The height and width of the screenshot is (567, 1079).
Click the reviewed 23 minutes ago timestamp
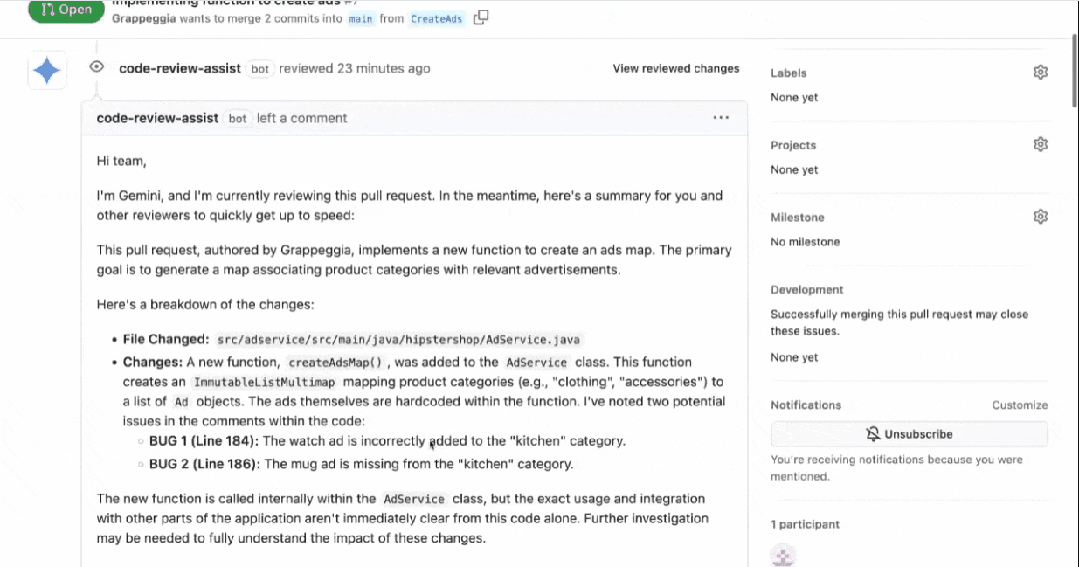(354, 68)
